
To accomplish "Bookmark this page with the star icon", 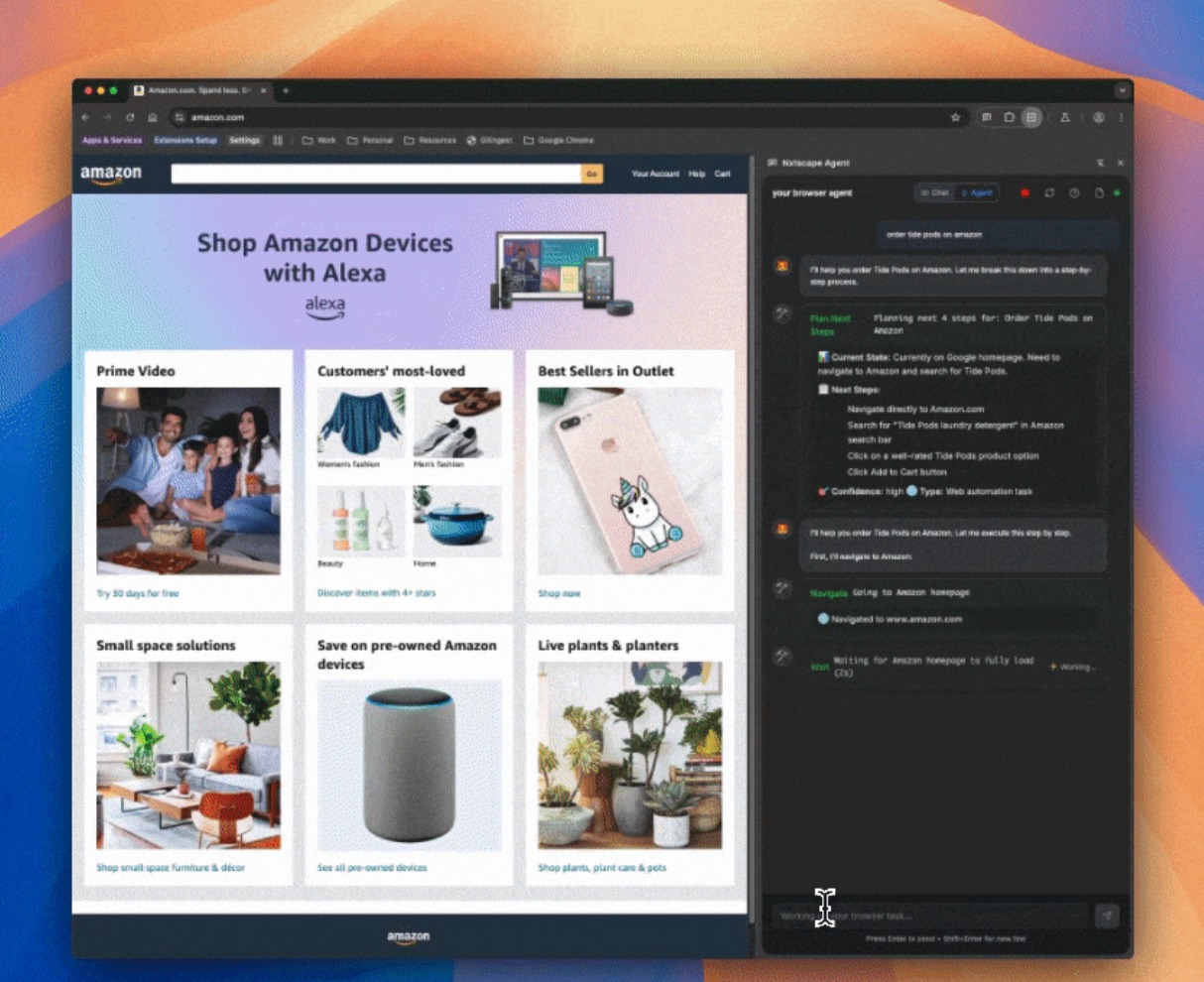I will click(956, 117).
